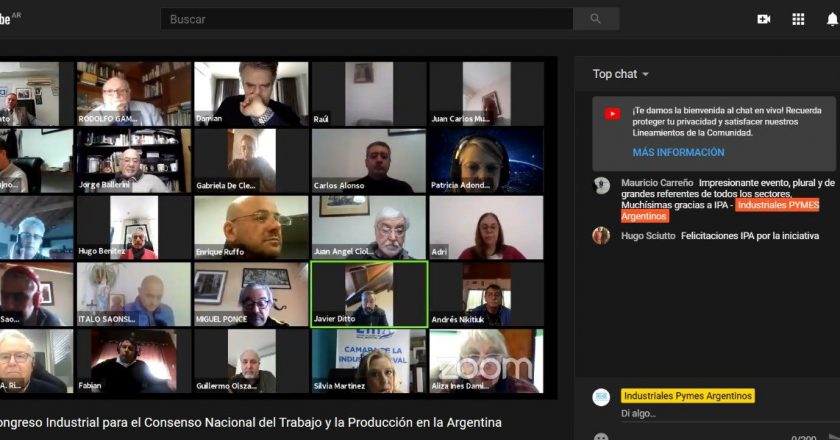Select Andrés Nikitiuk video tile
The width and height of the screenshot is (840, 440).
486,294
